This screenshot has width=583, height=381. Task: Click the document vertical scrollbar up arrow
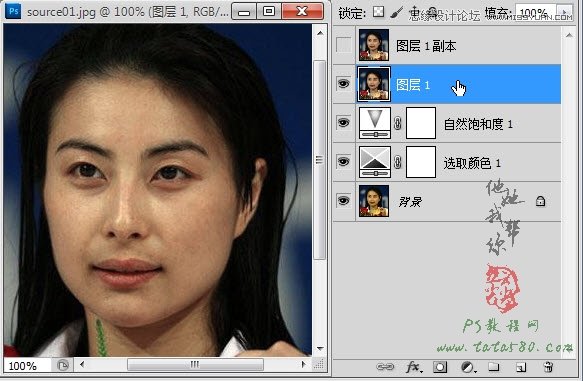320,33
